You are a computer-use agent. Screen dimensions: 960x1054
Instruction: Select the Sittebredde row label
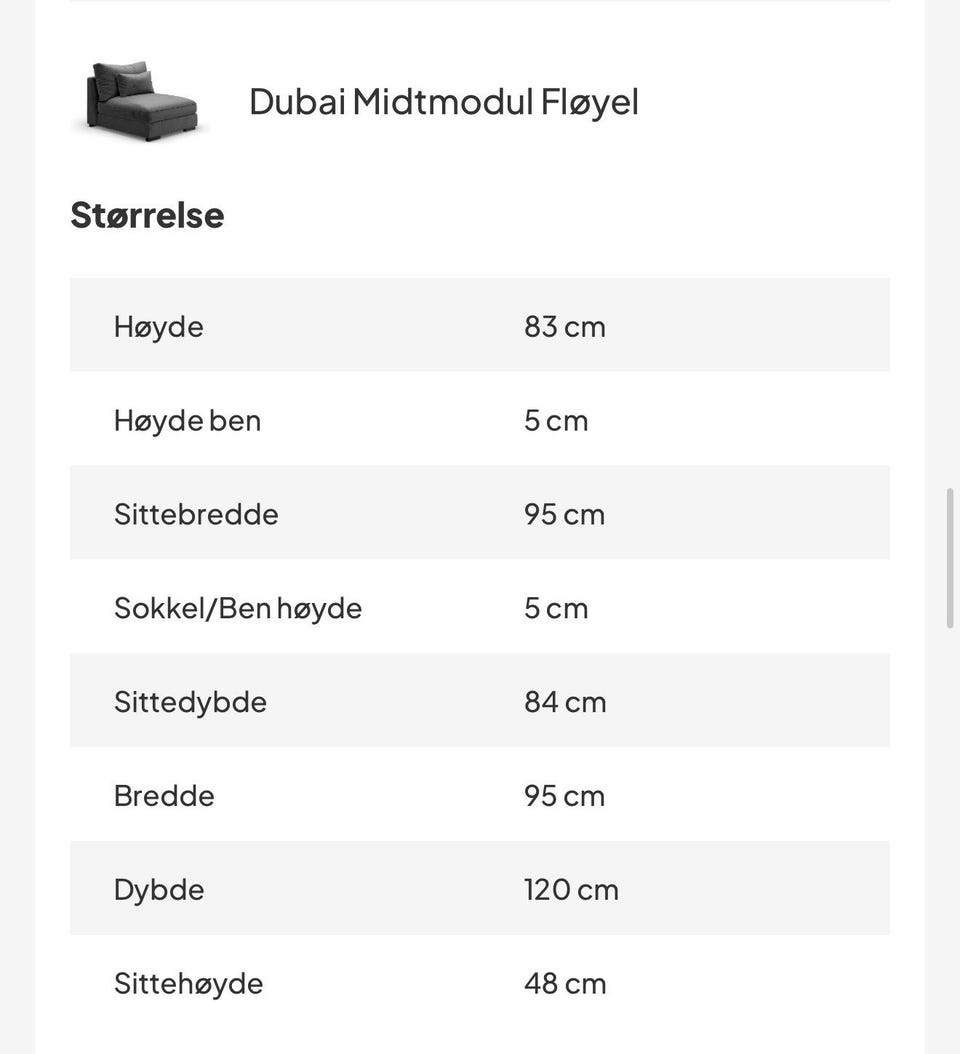[196, 514]
